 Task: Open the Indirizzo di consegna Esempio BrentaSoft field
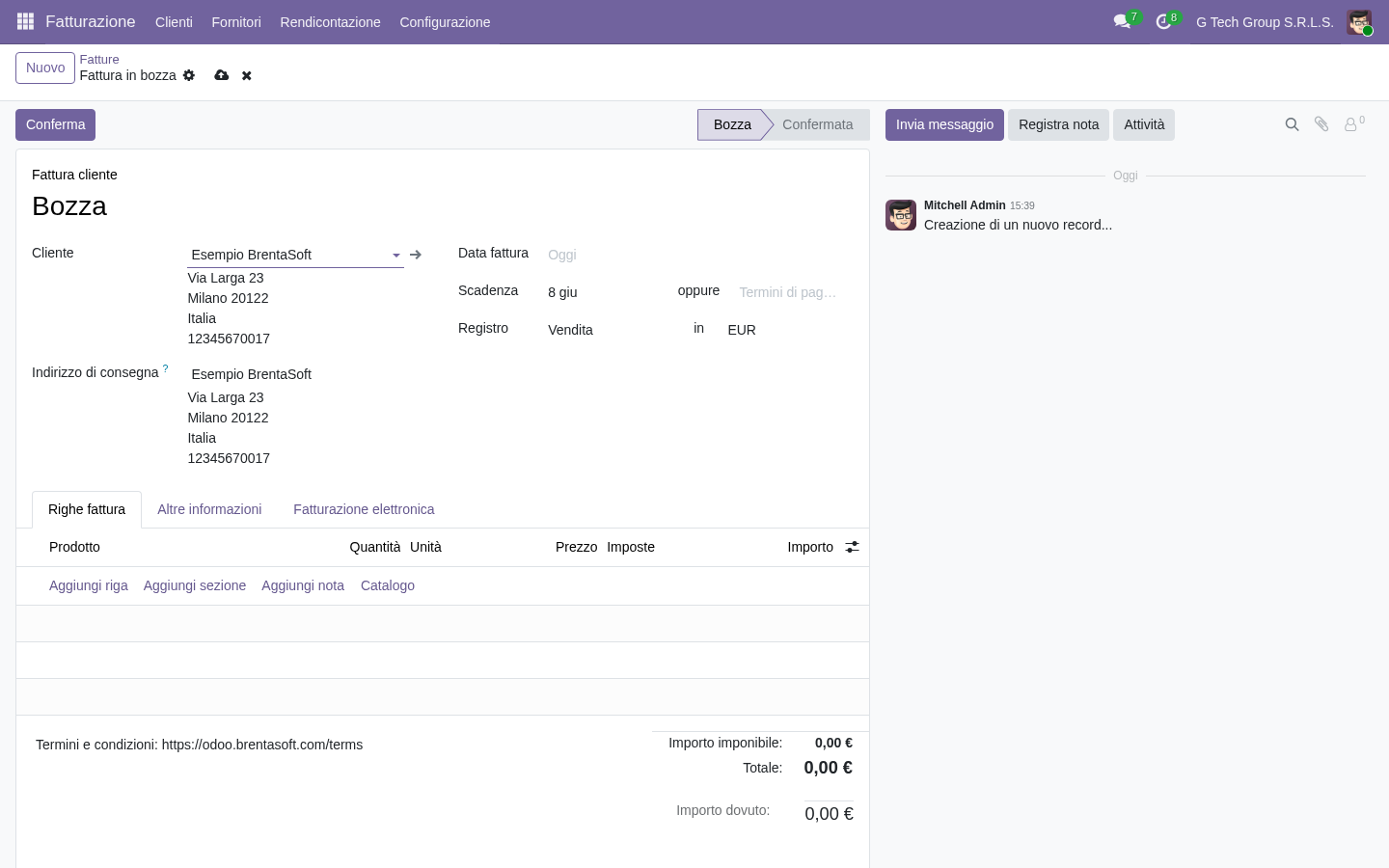pyautogui.click(x=295, y=374)
